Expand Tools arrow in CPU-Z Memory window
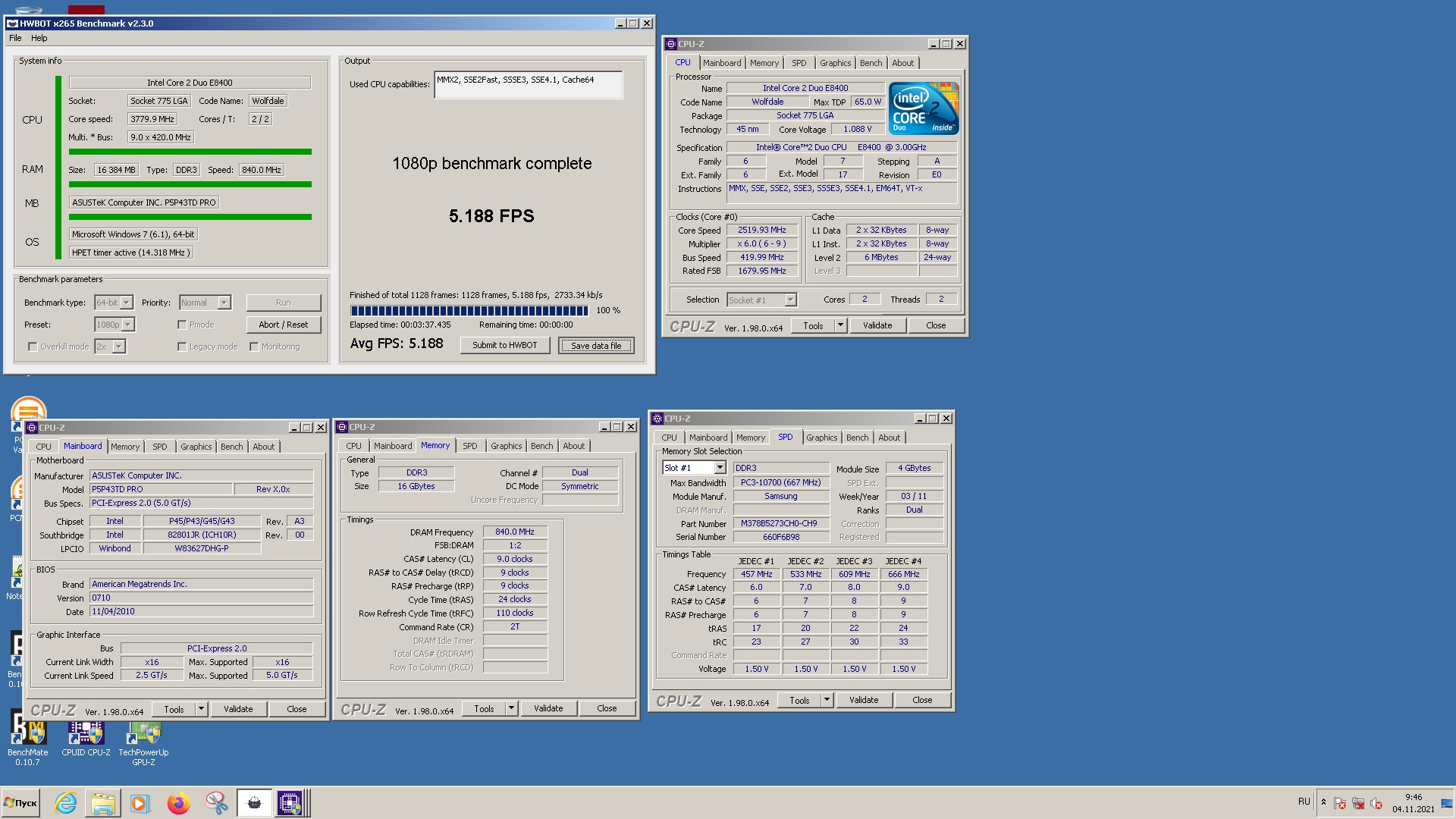1456x819 pixels. (x=512, y=708)
